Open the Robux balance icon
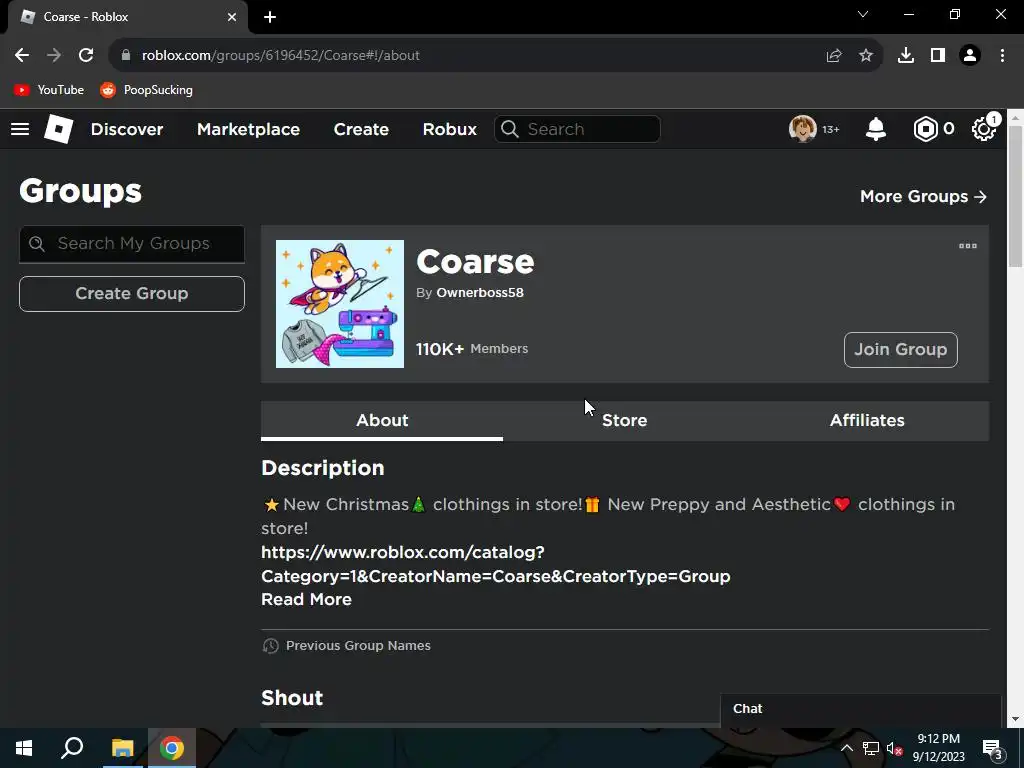 pyautogui.click(x=925, y=129)
